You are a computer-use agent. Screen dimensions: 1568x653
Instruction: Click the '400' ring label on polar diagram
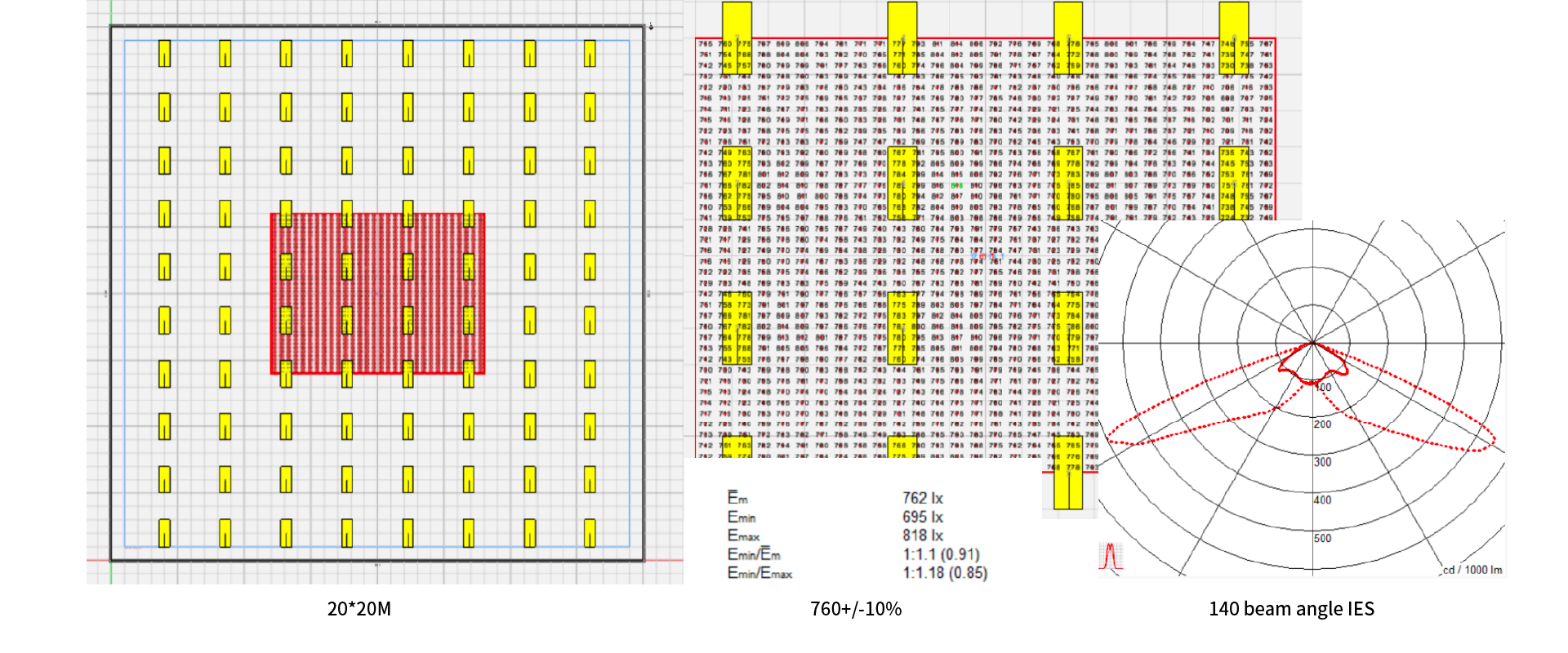pos(1322,500)
